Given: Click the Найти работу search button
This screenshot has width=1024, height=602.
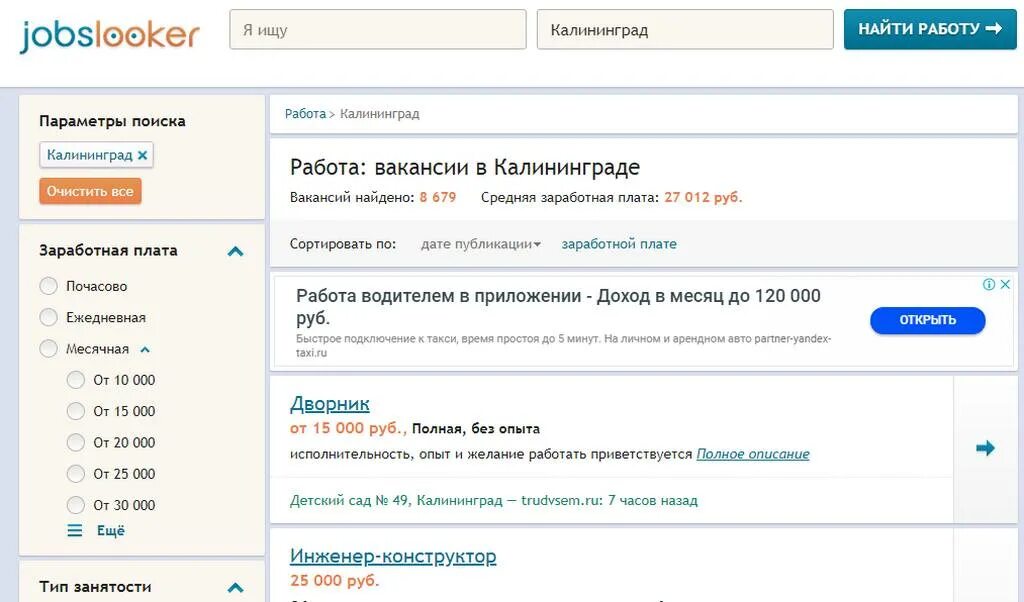Looking at the screenshot, I should [930, 29].
